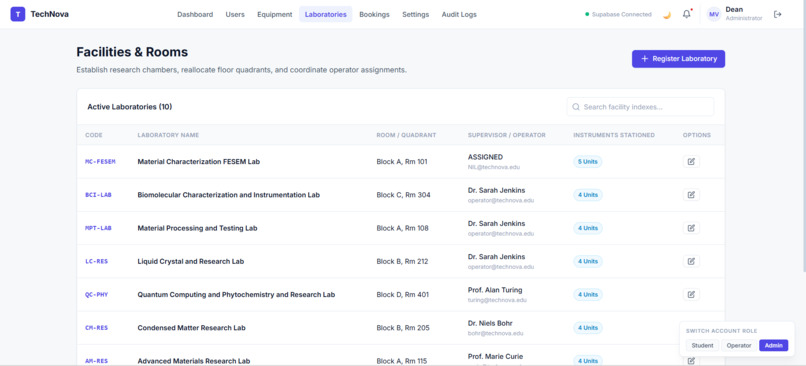This screenshot has width=806, height=366.
Task: Open the Bookings tab
Action: (x=374, y=14)
